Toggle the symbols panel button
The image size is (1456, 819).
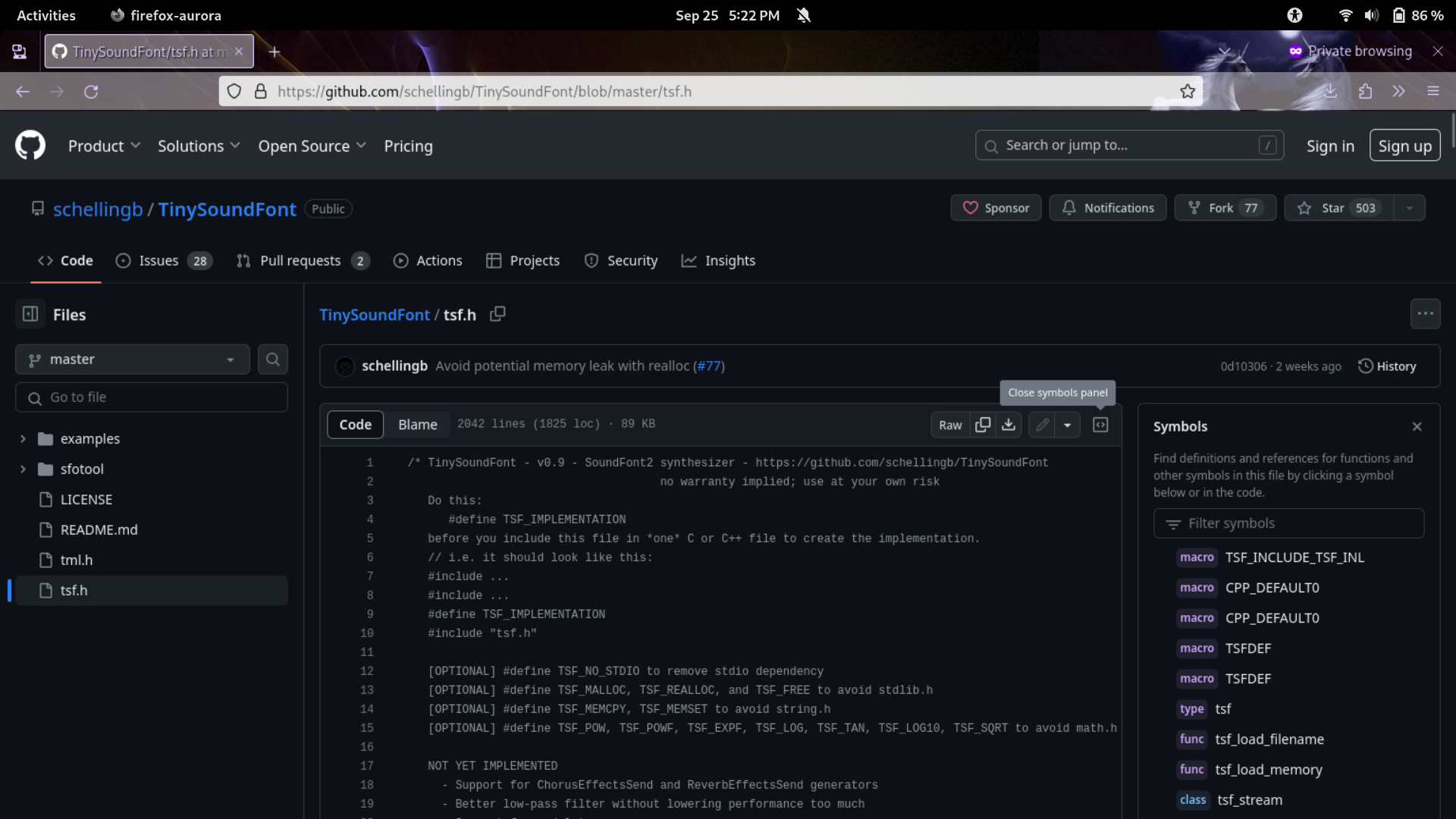(1100, 425)
